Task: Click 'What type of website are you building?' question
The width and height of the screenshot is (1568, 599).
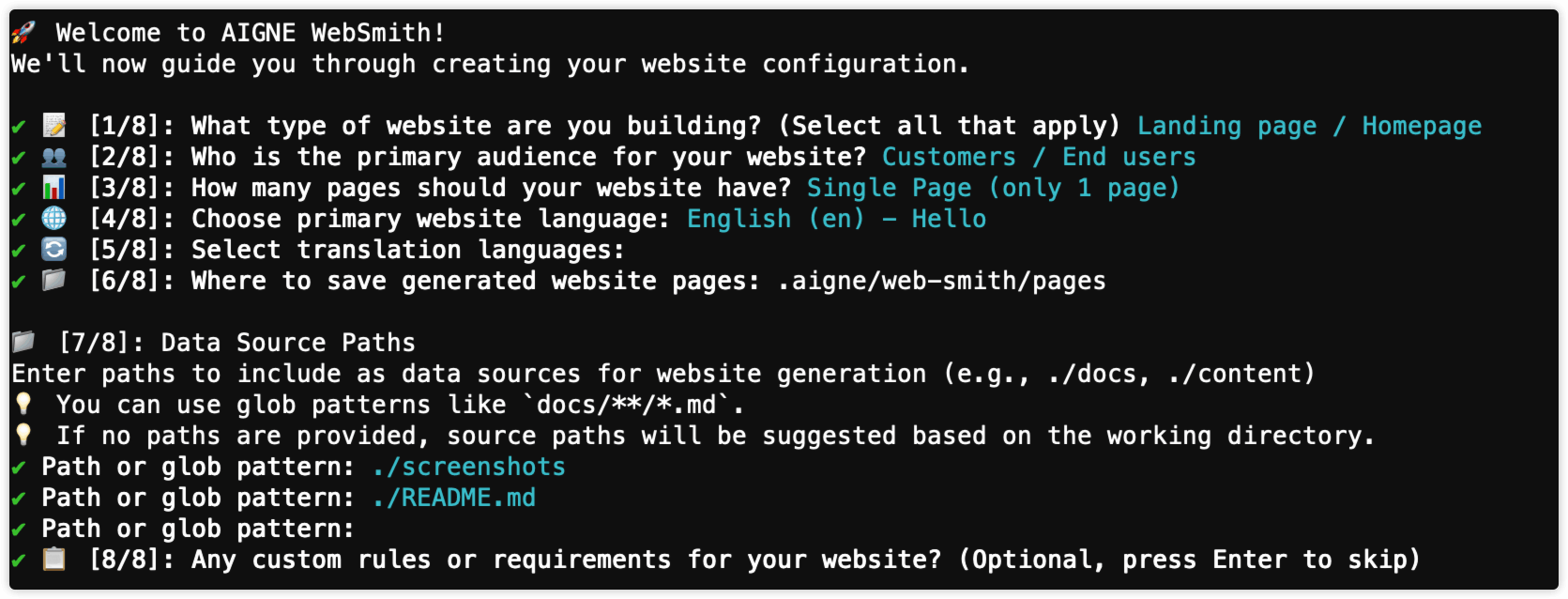Action: point(476,126)
